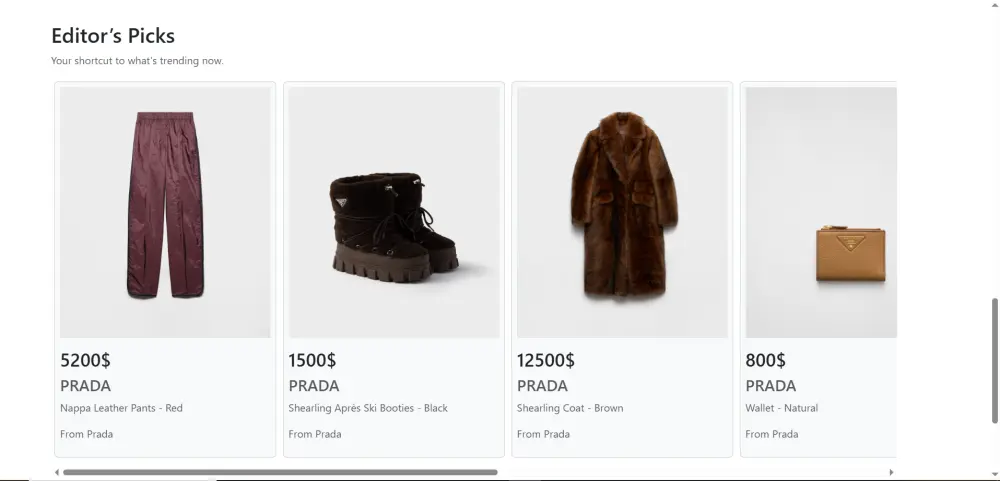Select the Wallet - Natural product title

pos(782,408)
